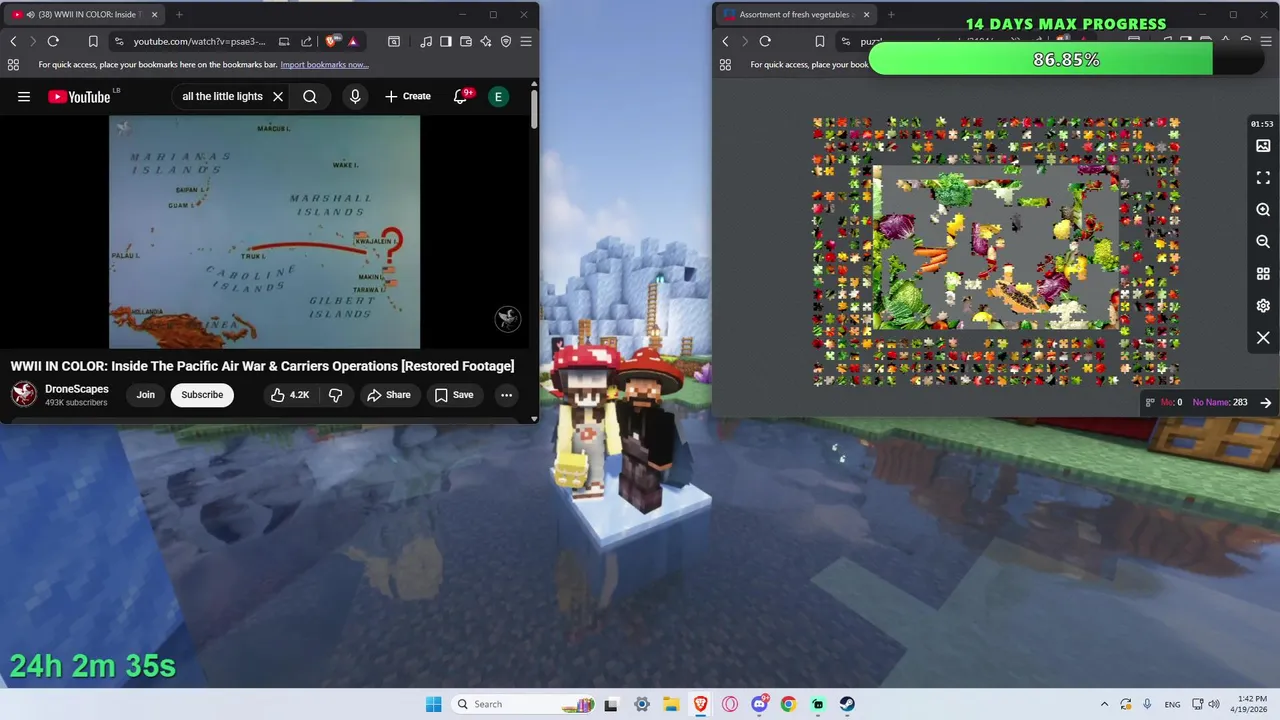Expand the puzzle scoreboard arrow
This screenshot has width=1280, height=720.
(1265, 402)
